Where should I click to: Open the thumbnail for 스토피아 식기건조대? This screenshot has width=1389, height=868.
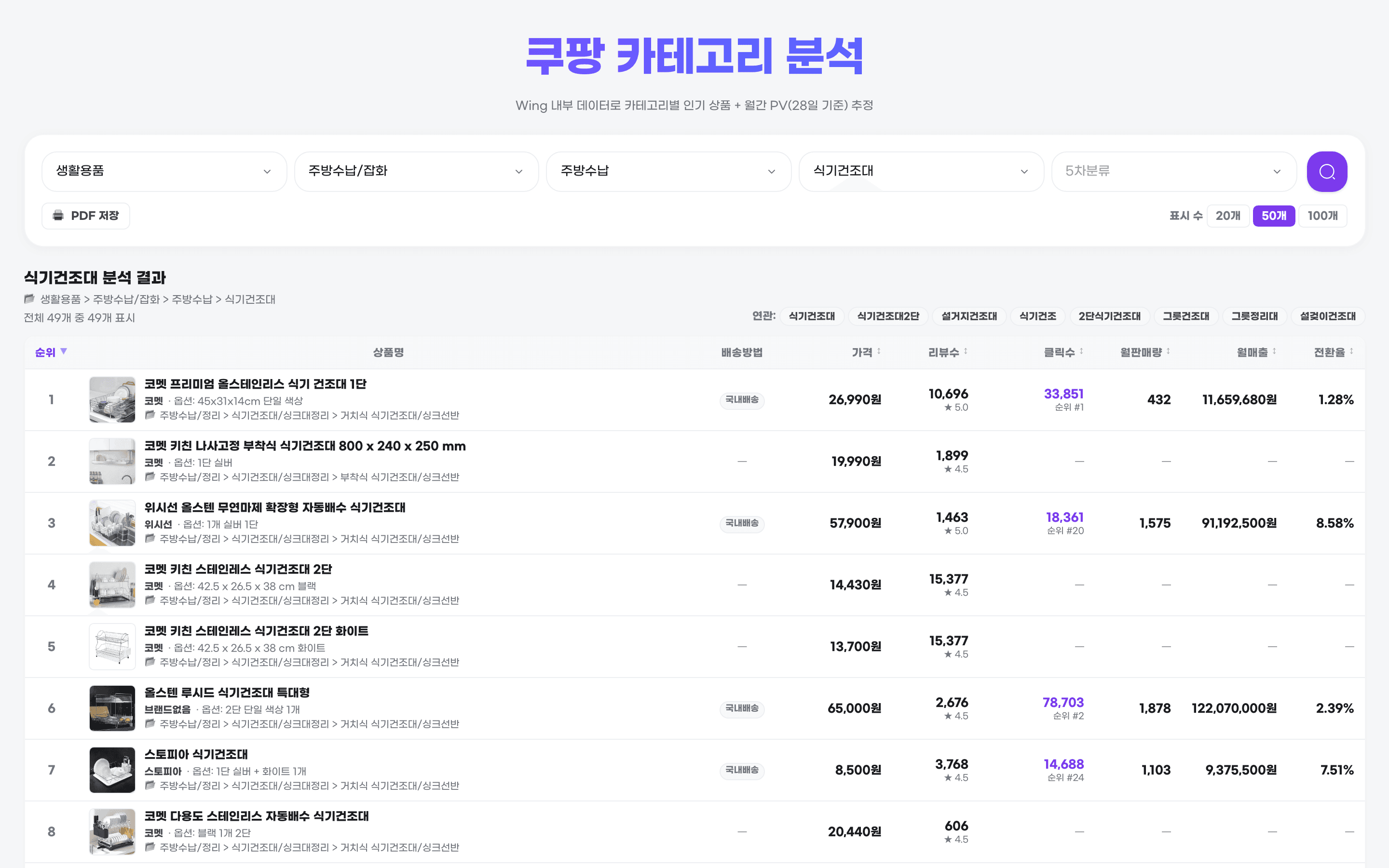click(112, 770)
